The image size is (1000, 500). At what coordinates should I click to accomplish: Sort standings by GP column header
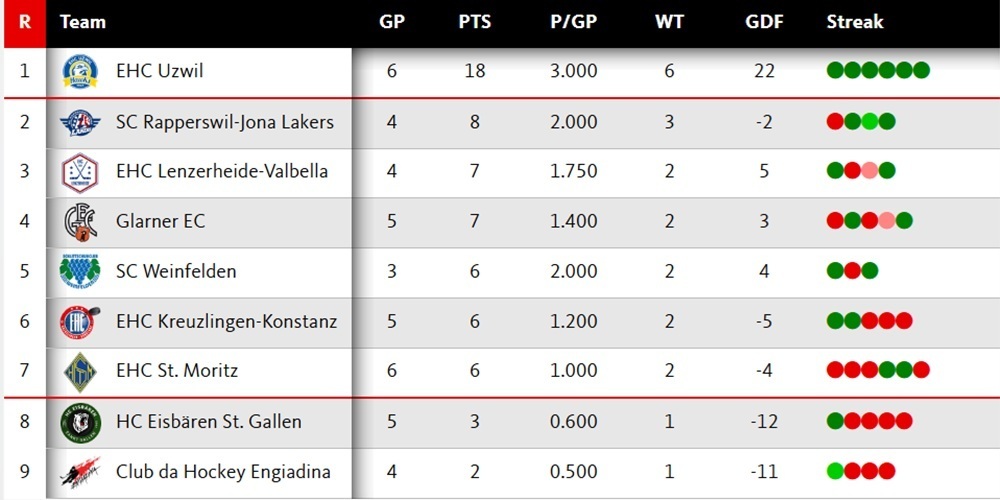392,22
